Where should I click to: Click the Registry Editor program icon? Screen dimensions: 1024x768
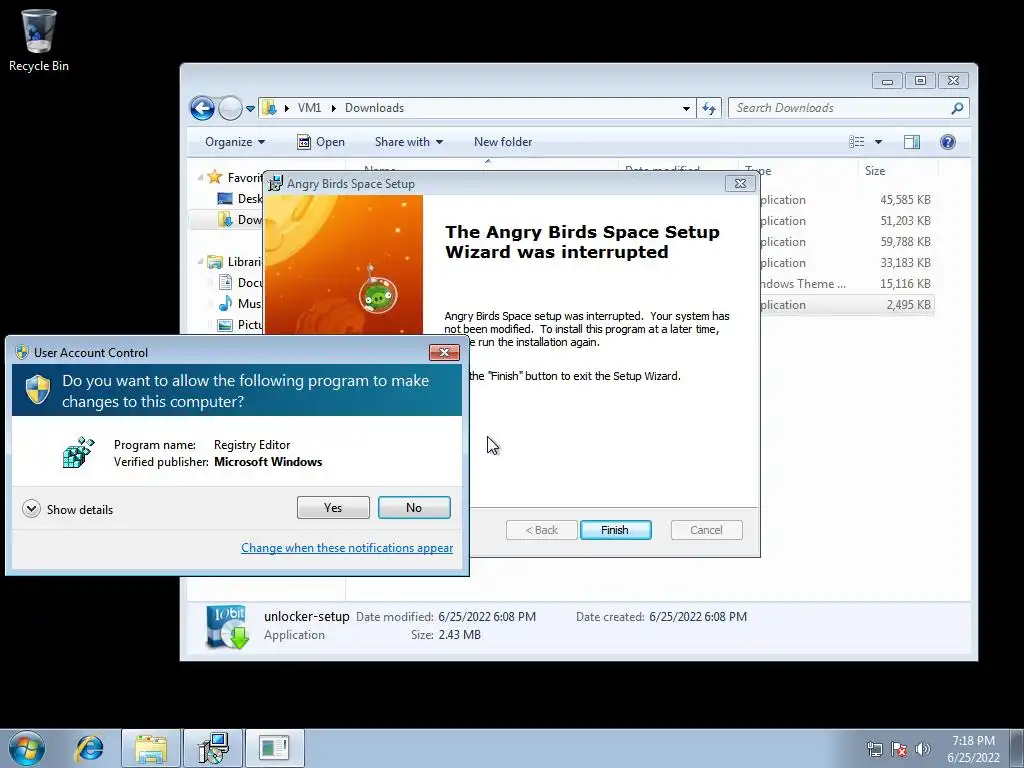point(78,452)
